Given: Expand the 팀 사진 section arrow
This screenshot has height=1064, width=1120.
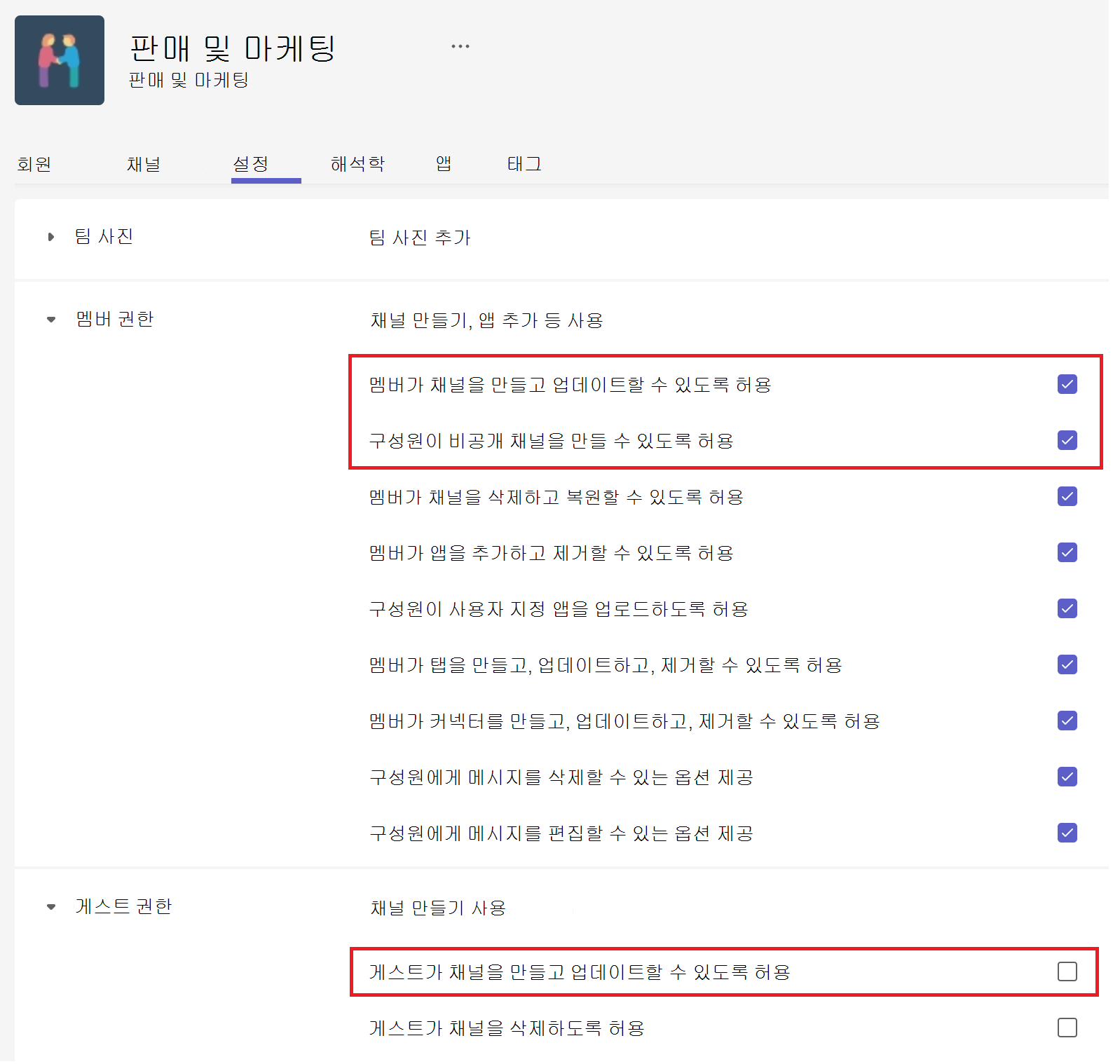Looking at the screenshot, I should click(50, 237).
